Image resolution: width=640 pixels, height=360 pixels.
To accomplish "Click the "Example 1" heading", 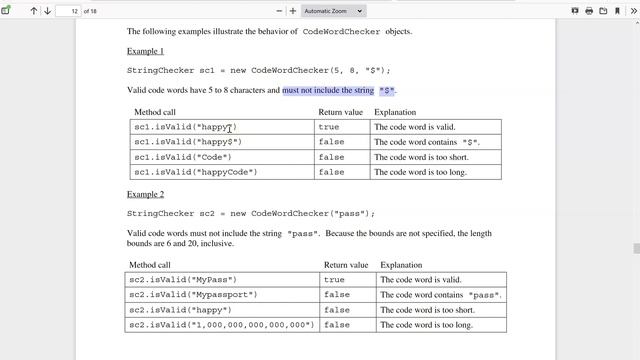I will click(x=145, y=51).
